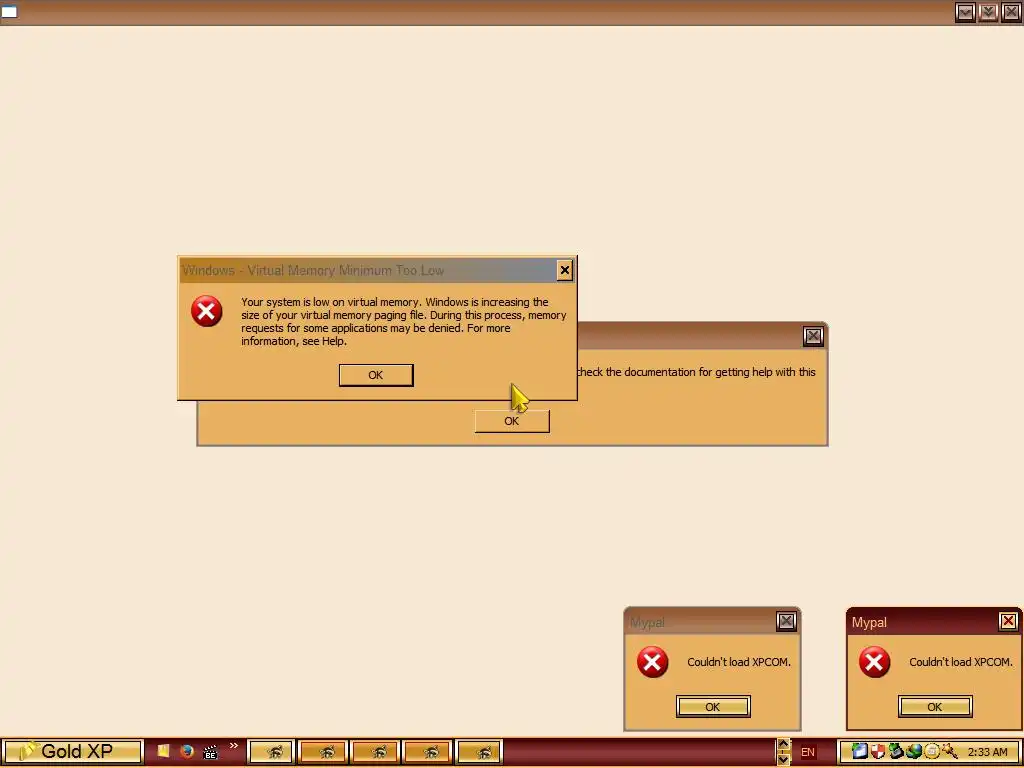Click the error icon in faded-title Mypal dialog

coord(652,662)
